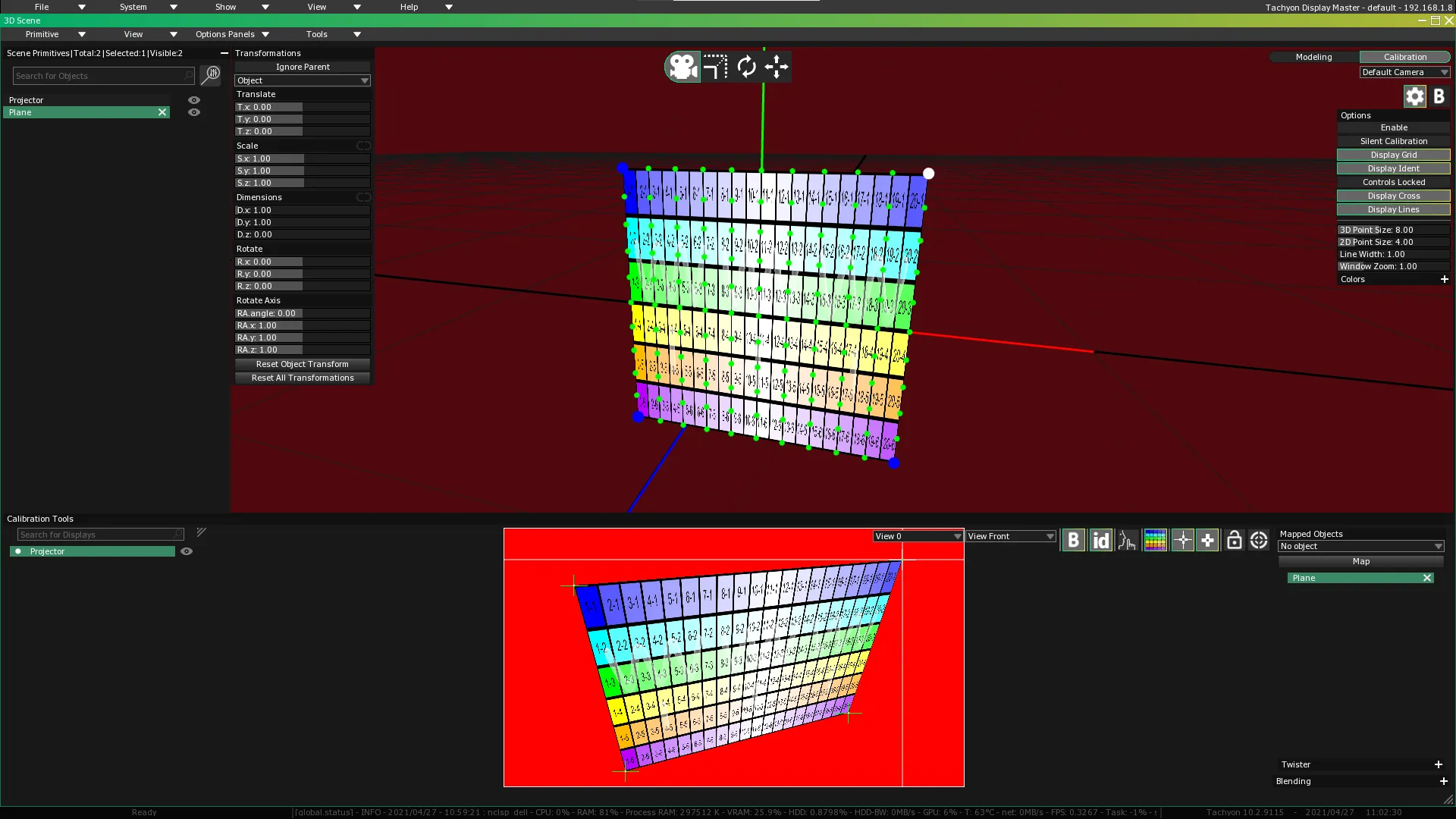Select the camera view tool icon
Screen dimensions: 1456x819
(682, 67)
